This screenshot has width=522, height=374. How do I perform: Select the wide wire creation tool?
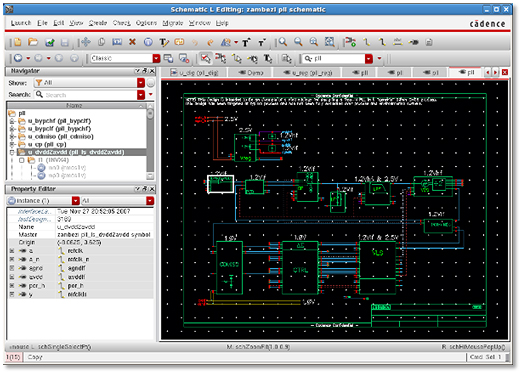382,42
